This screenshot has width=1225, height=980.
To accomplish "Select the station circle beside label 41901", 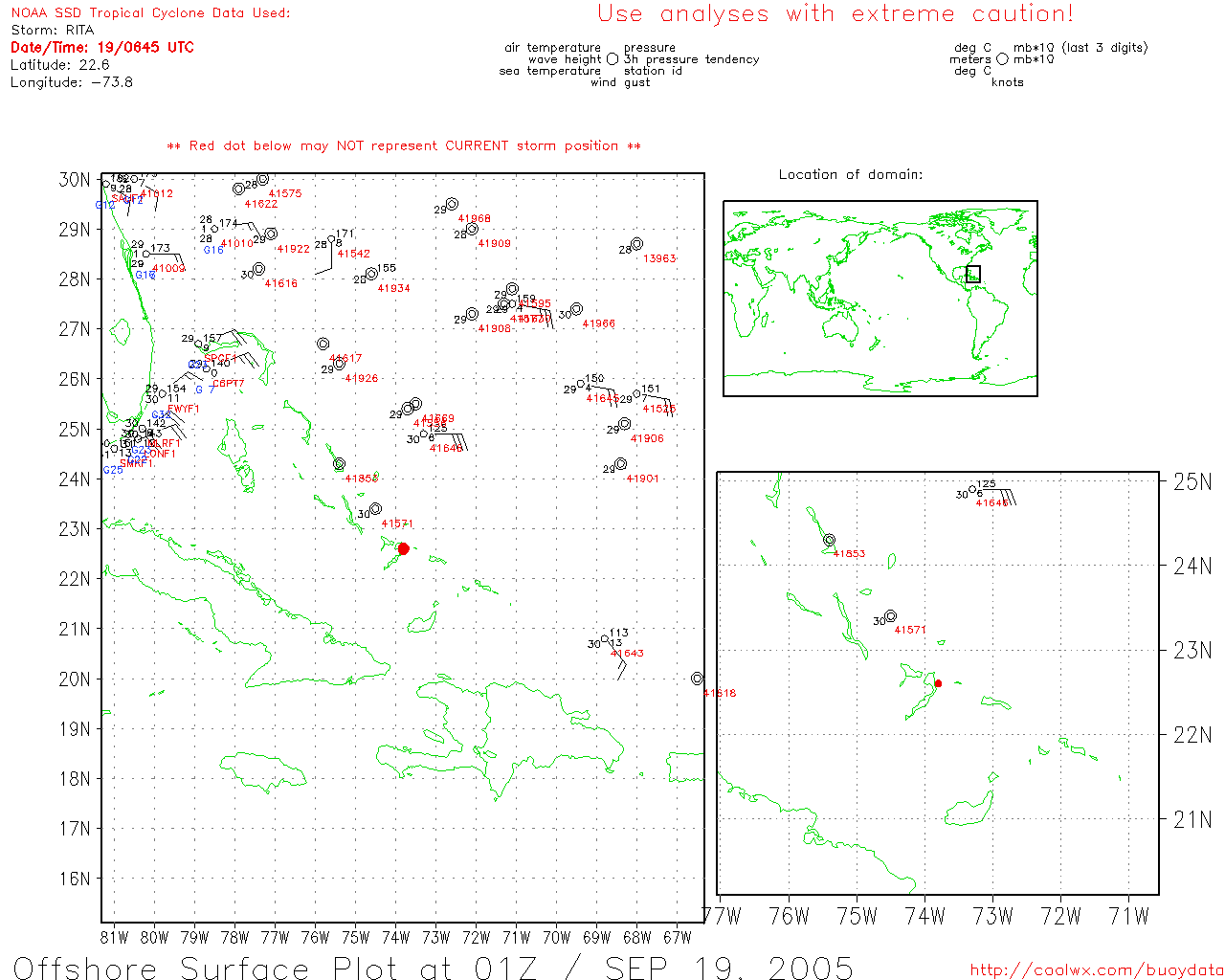I will 621,464.
